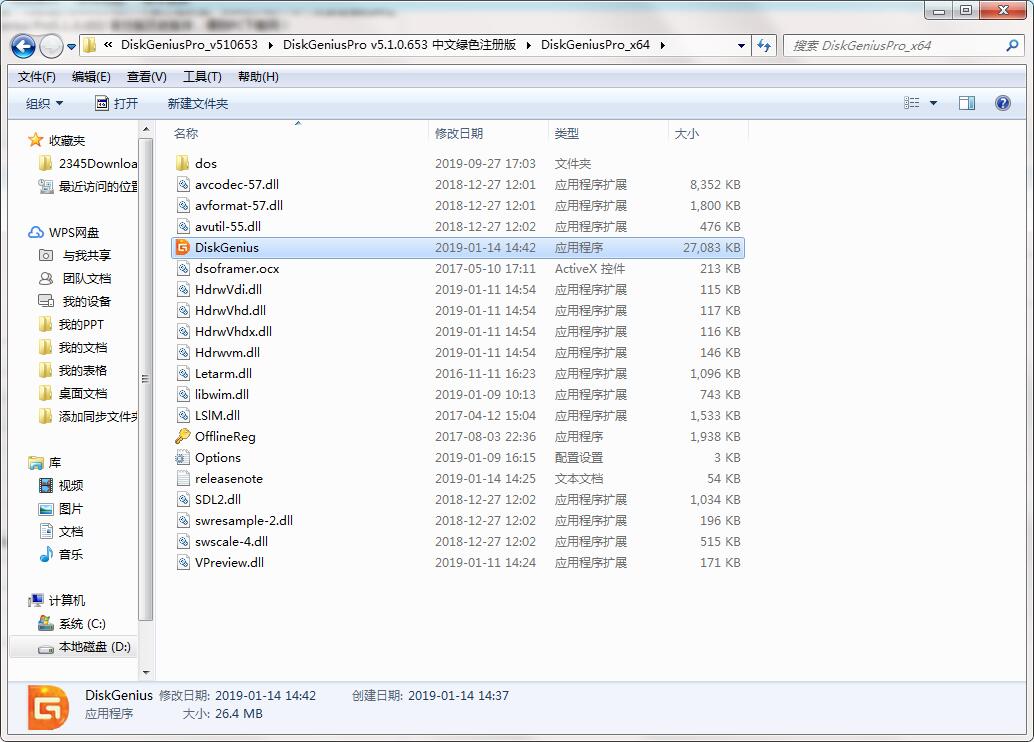1034x742 pixels.
Task: Click the 系统 (C:) drive icon
Action: tap(46, 623)
